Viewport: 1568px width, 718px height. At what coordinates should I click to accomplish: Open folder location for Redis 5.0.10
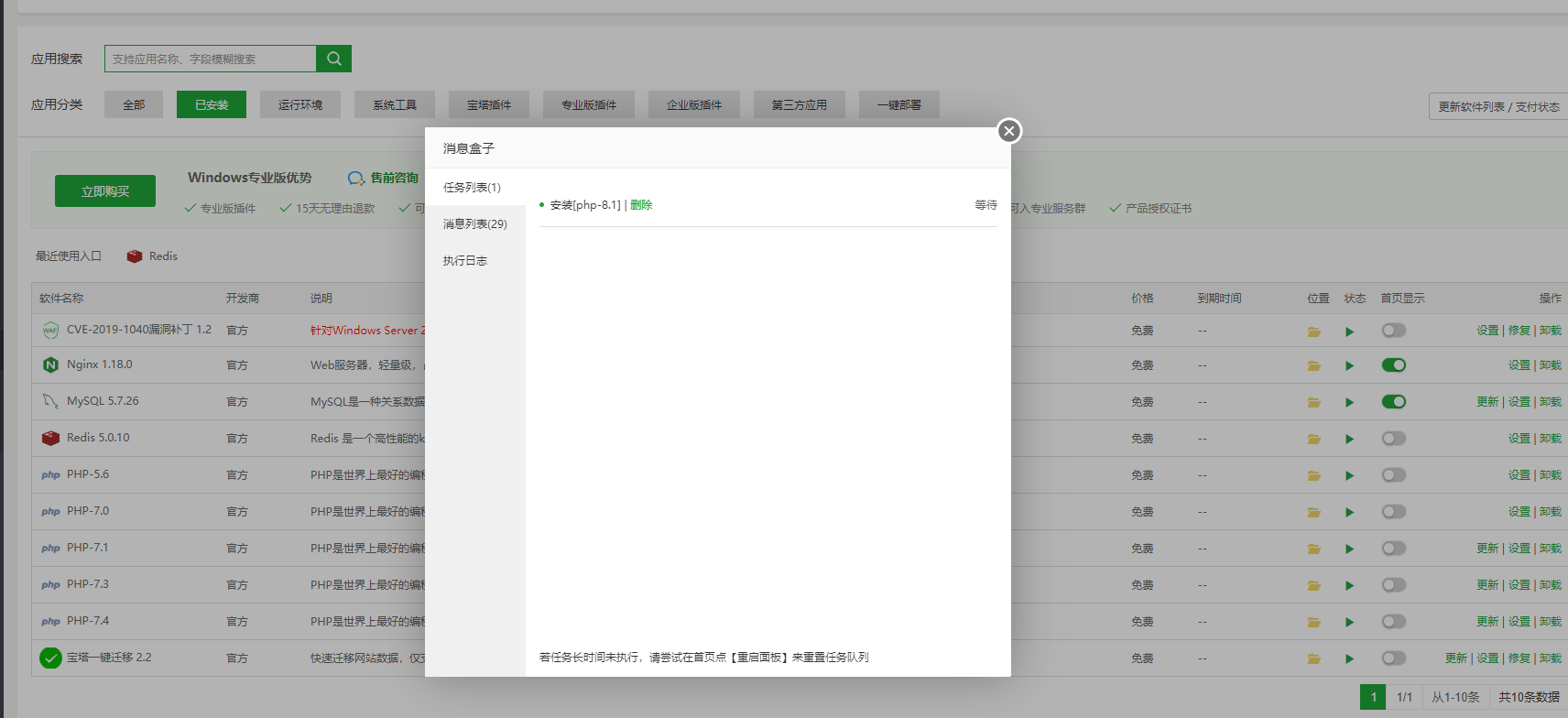(x=1314, y=439)
